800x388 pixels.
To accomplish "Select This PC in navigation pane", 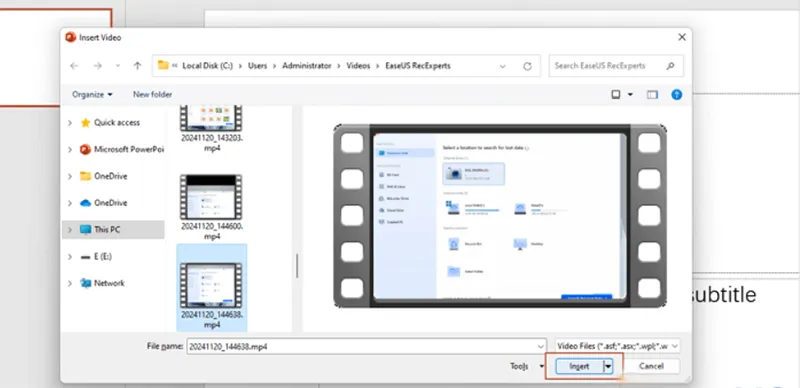I will coord(113,230).
